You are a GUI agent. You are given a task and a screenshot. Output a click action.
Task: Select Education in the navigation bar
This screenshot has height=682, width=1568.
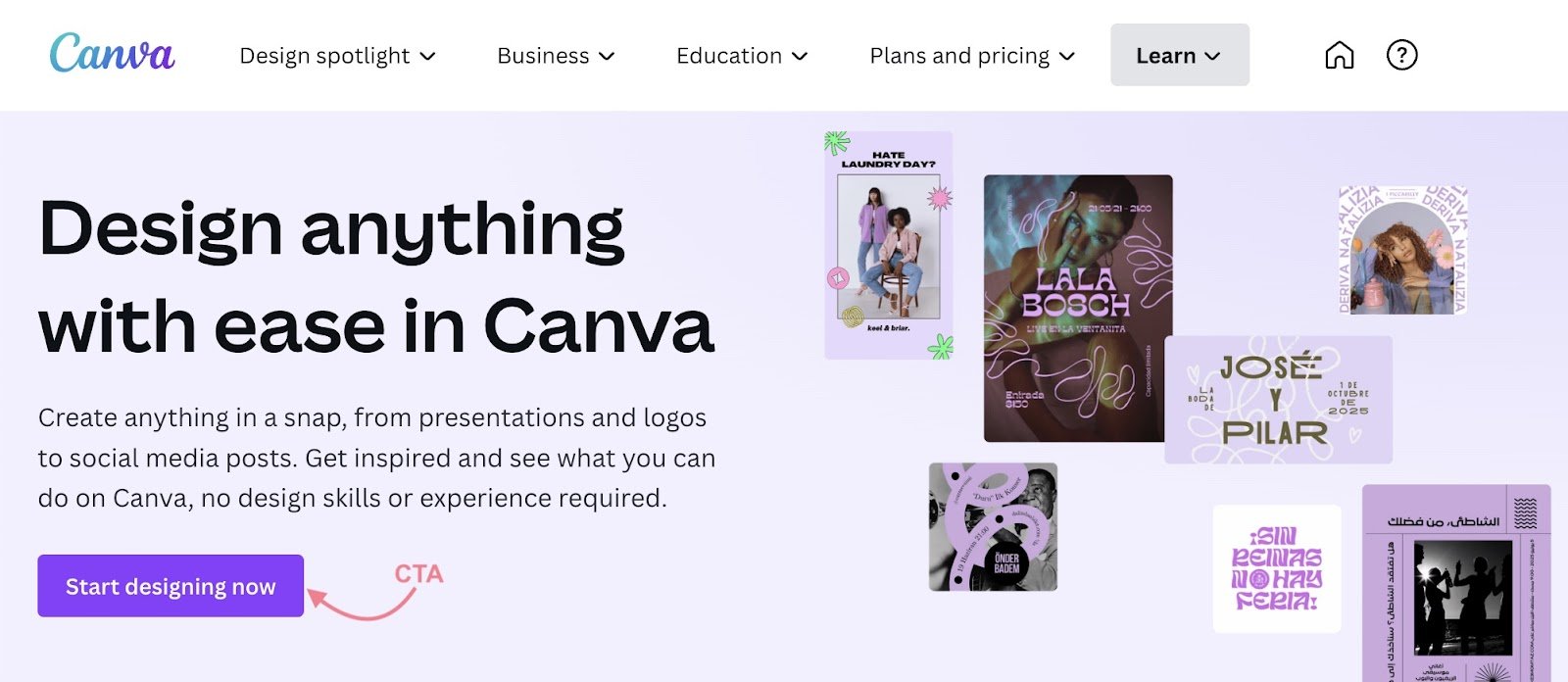[x=728, y=56]
